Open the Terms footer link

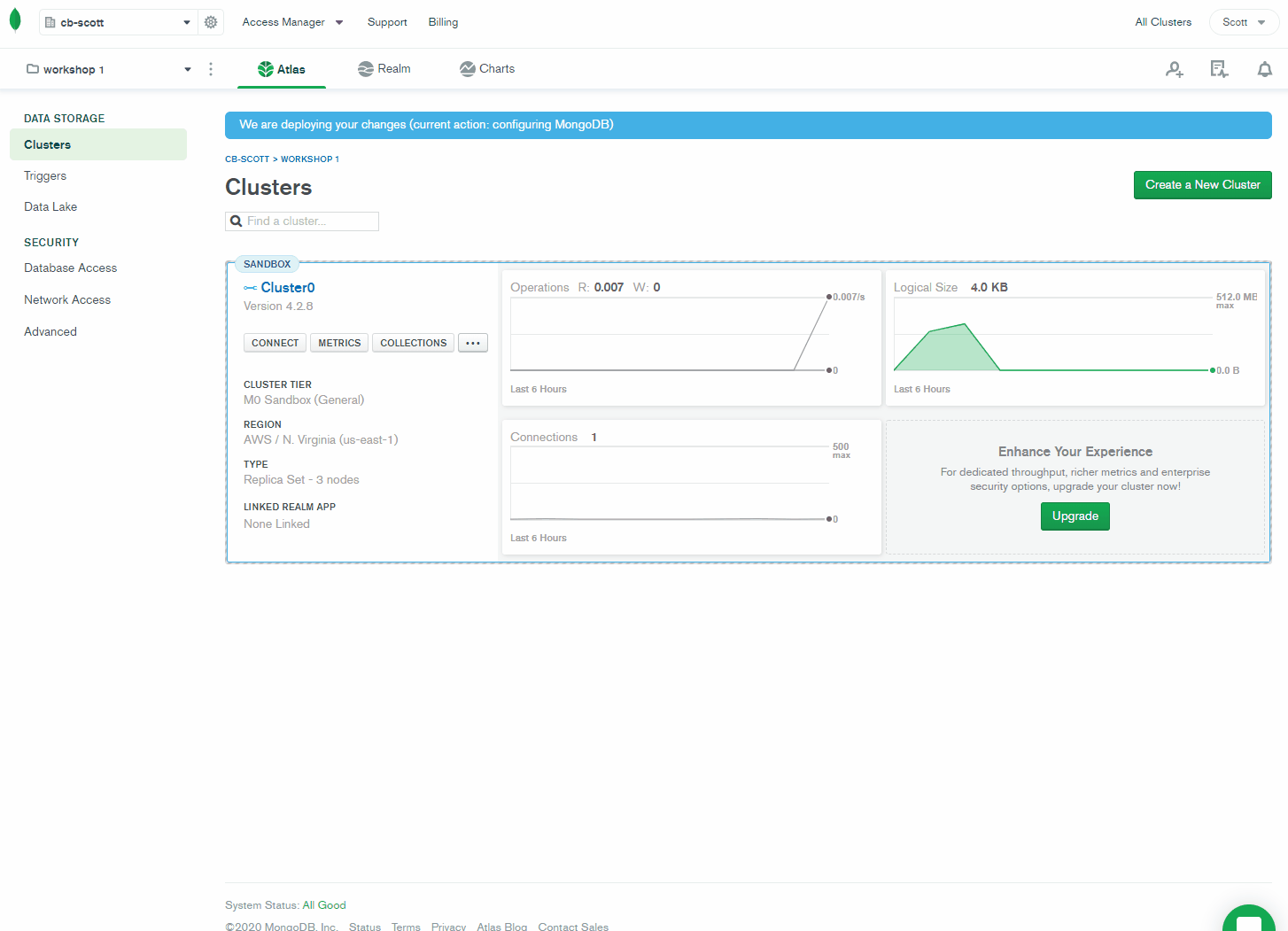pyautogui.click(x=406, y=927)
